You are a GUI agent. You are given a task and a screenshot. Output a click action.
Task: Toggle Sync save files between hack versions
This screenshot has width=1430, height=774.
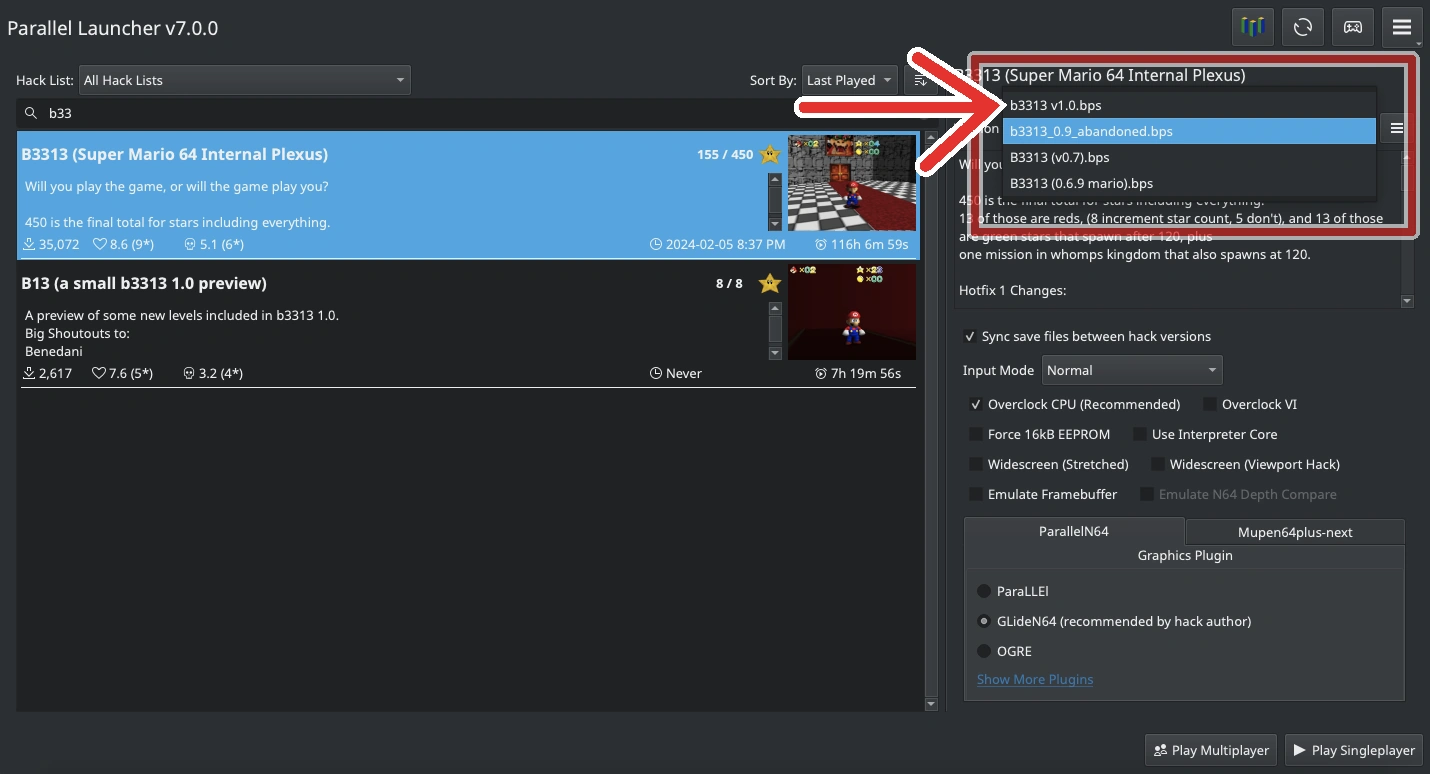point(970,336)
